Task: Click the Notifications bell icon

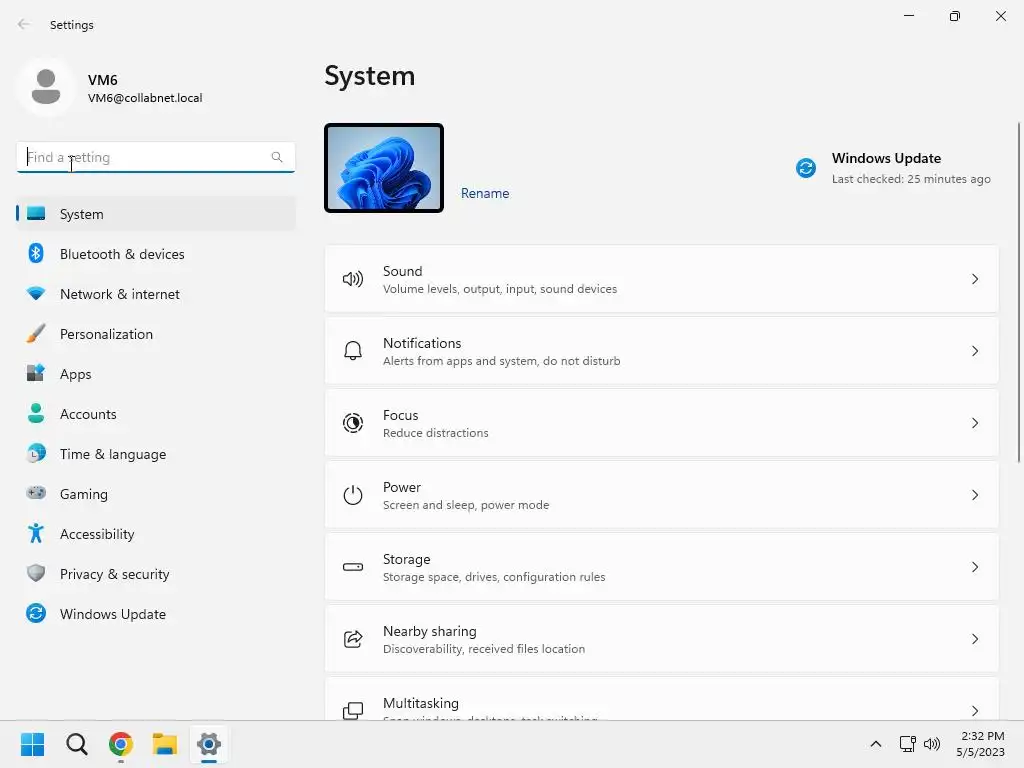Action: pyautogui.click(x=353, y=351)
